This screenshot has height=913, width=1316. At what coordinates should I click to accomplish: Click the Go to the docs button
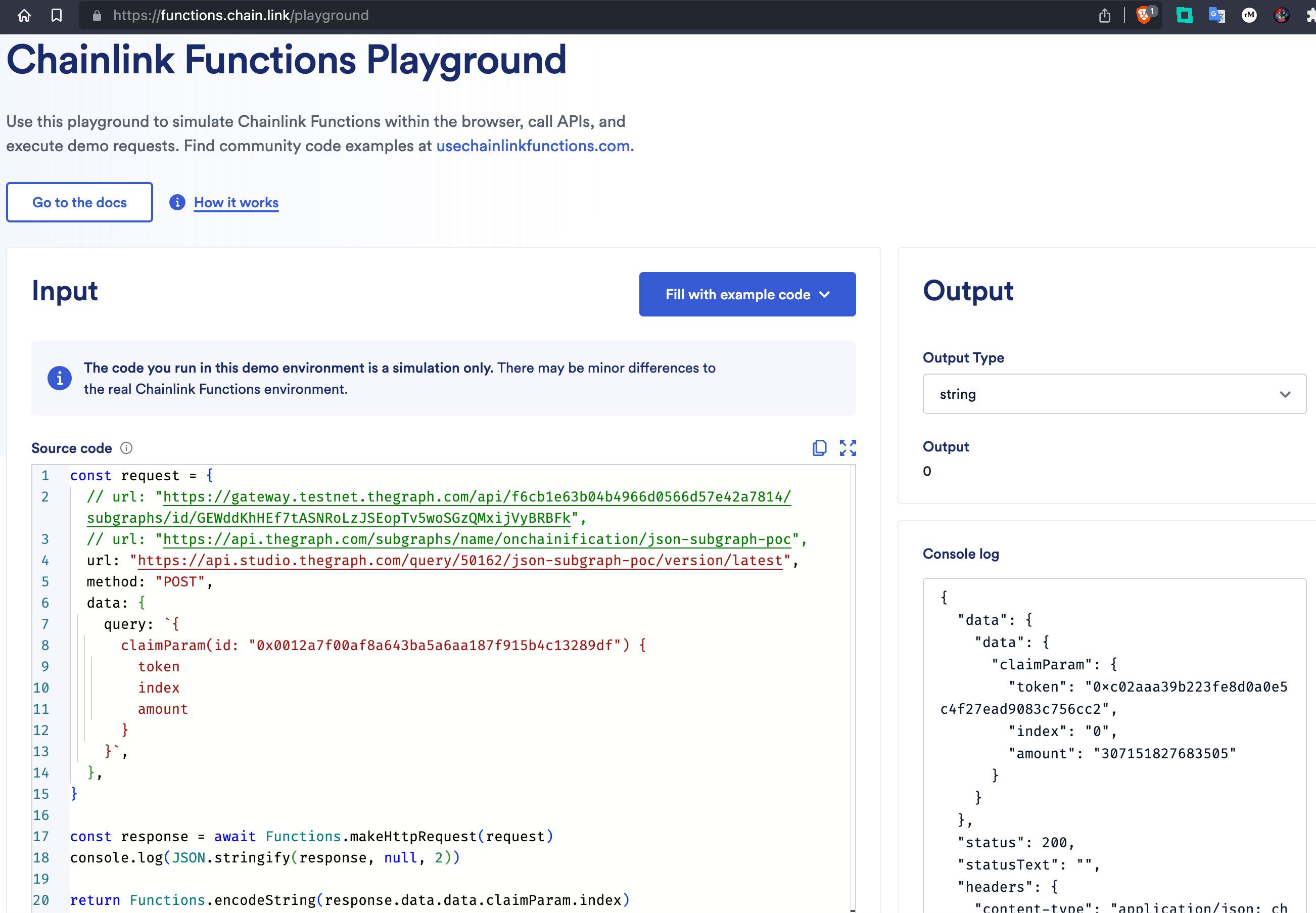[79, 203]
